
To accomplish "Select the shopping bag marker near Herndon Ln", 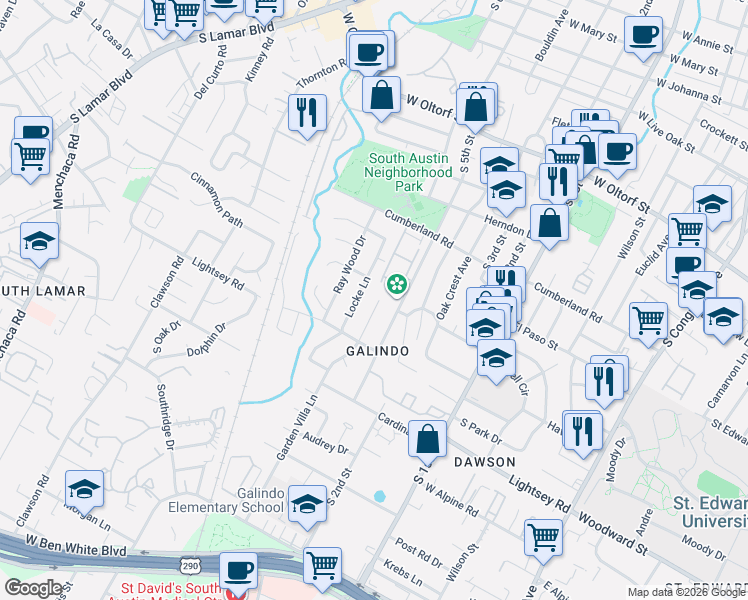I will [549, 224].
